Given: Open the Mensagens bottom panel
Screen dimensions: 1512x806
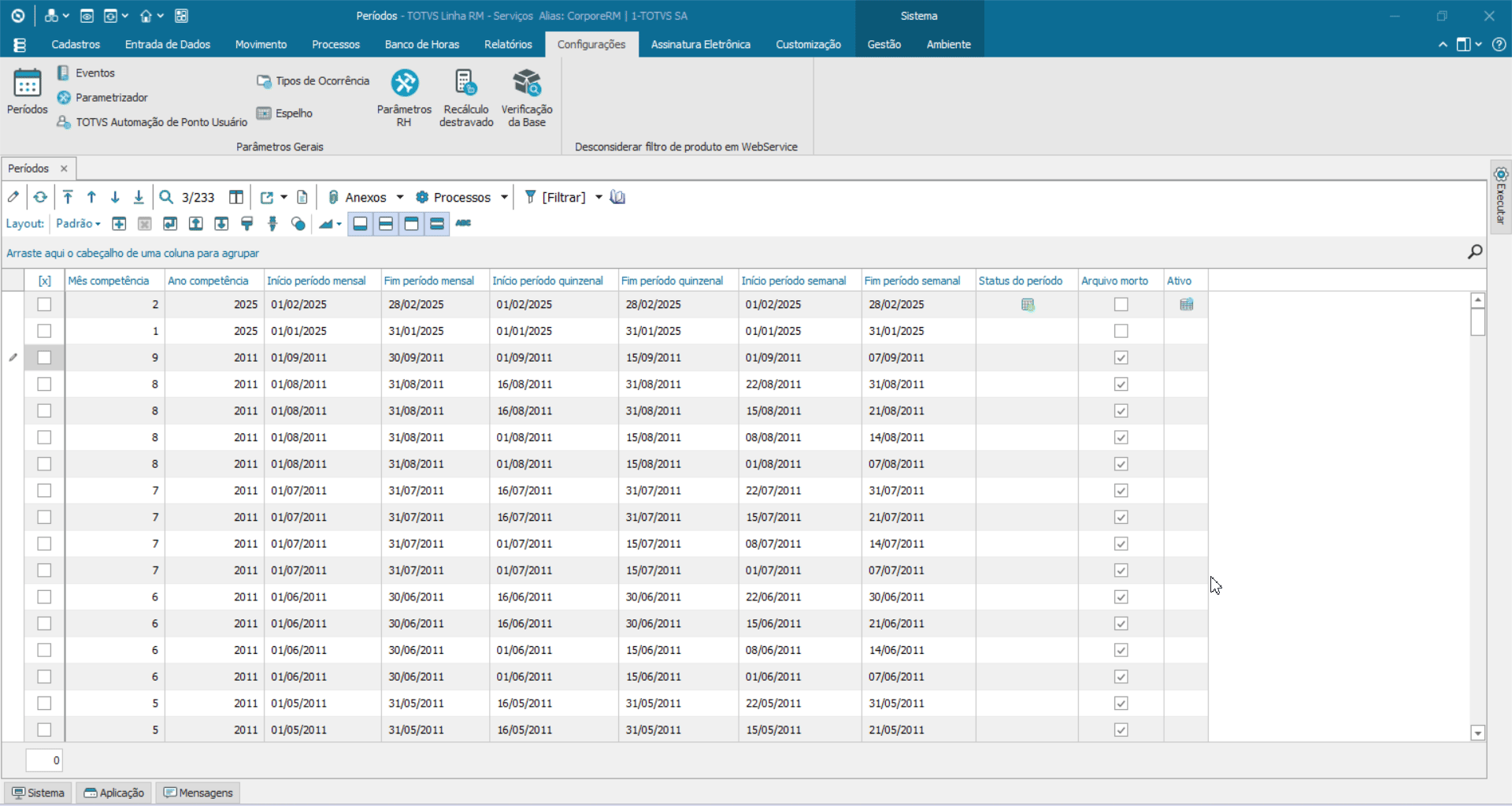Looking at the screenshot, I should [198, 793].
